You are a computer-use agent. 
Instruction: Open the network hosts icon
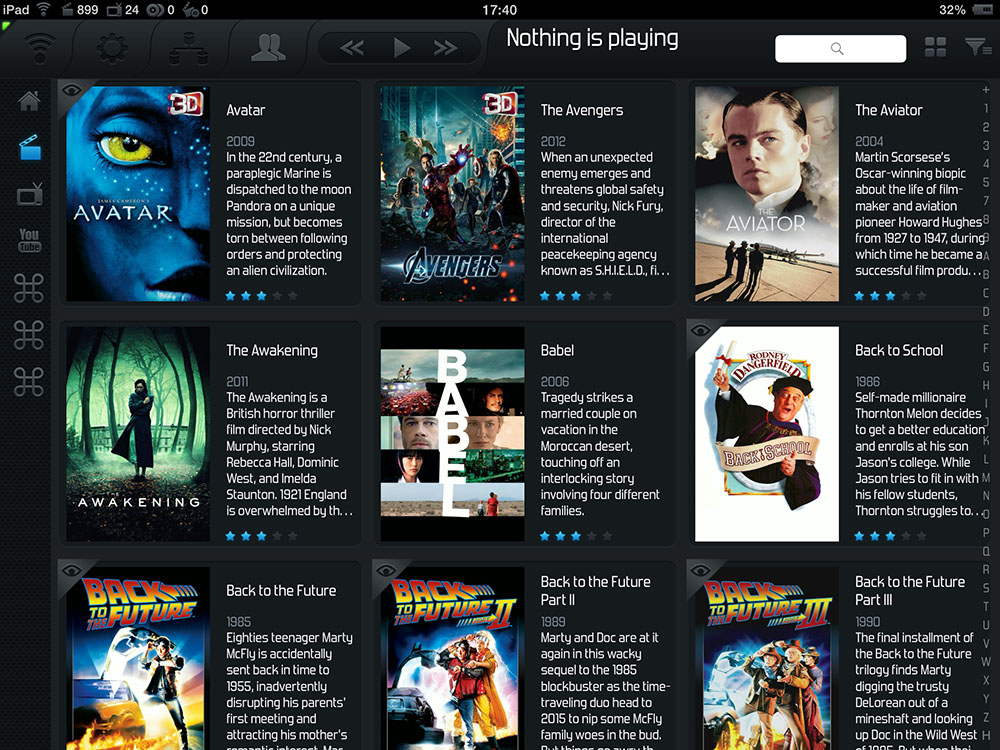click(188, 47)
